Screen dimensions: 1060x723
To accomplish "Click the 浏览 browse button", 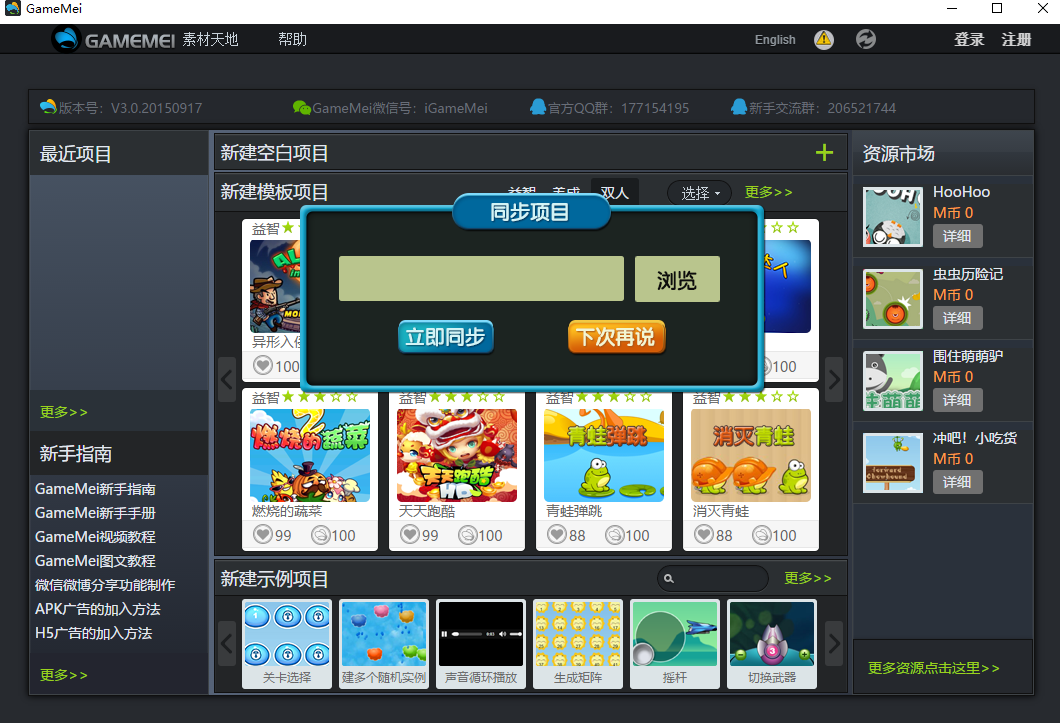I will (x=677, y=279).
